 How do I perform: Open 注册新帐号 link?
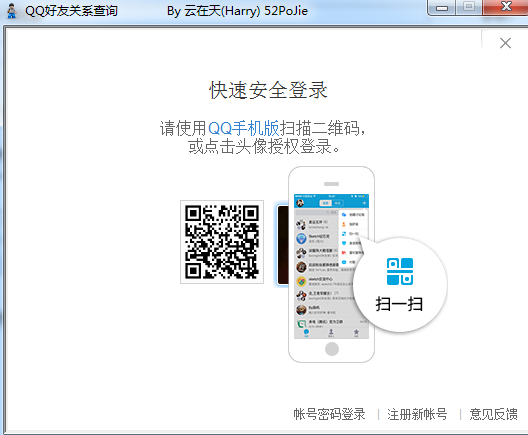click(417, 414)
